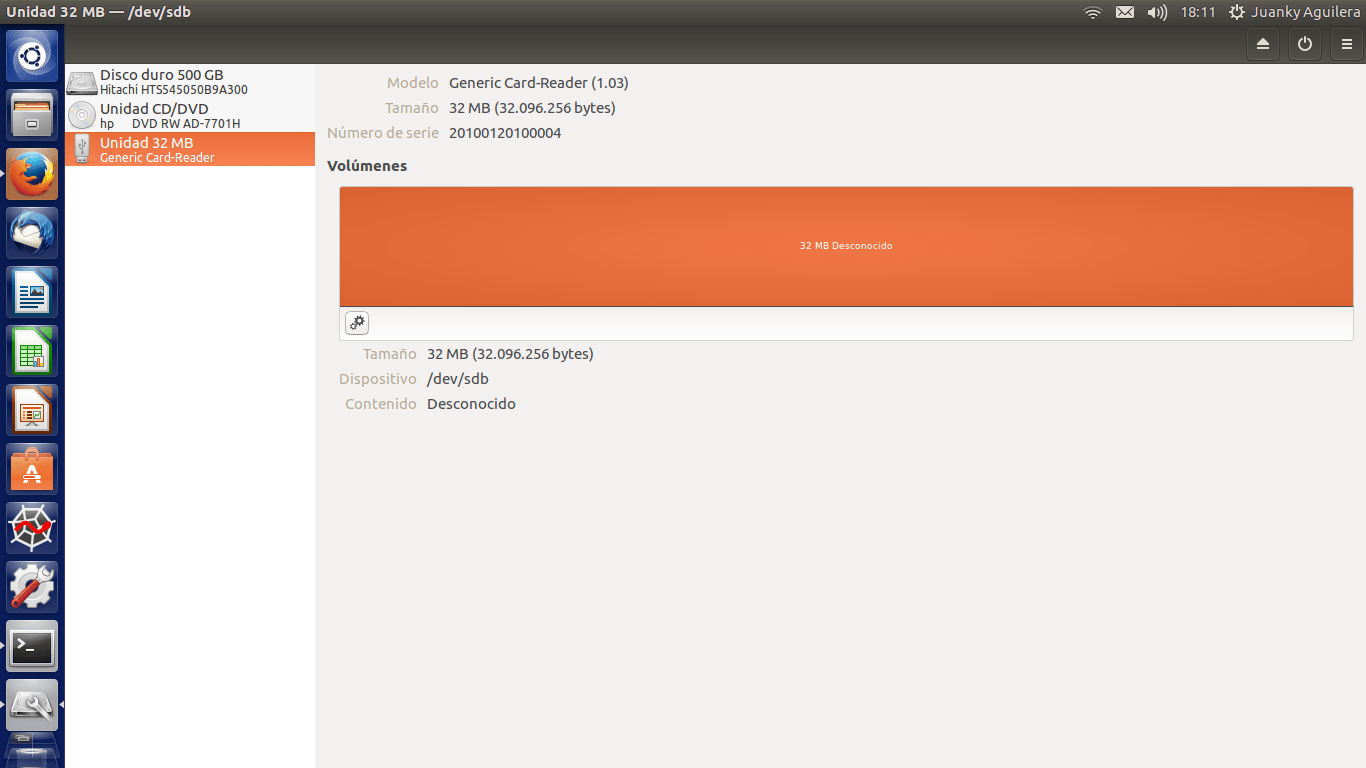Open the drive options hamburger menu

tap(1347, 44)
